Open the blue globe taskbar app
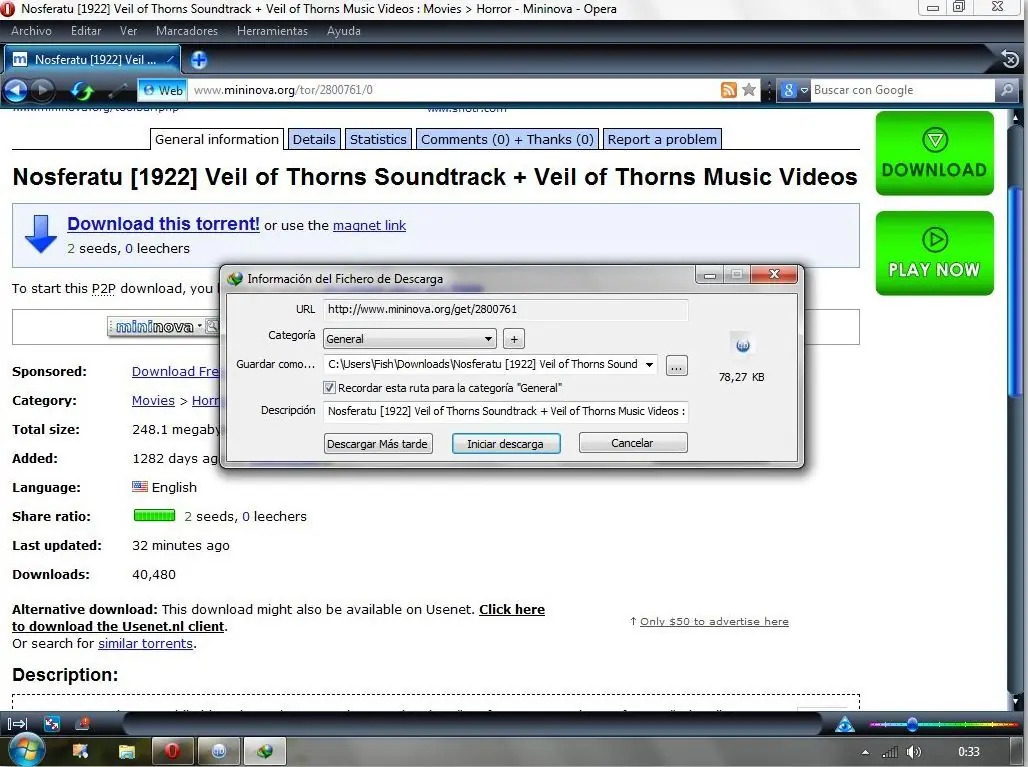The image size is (1028, 767). 219,751
